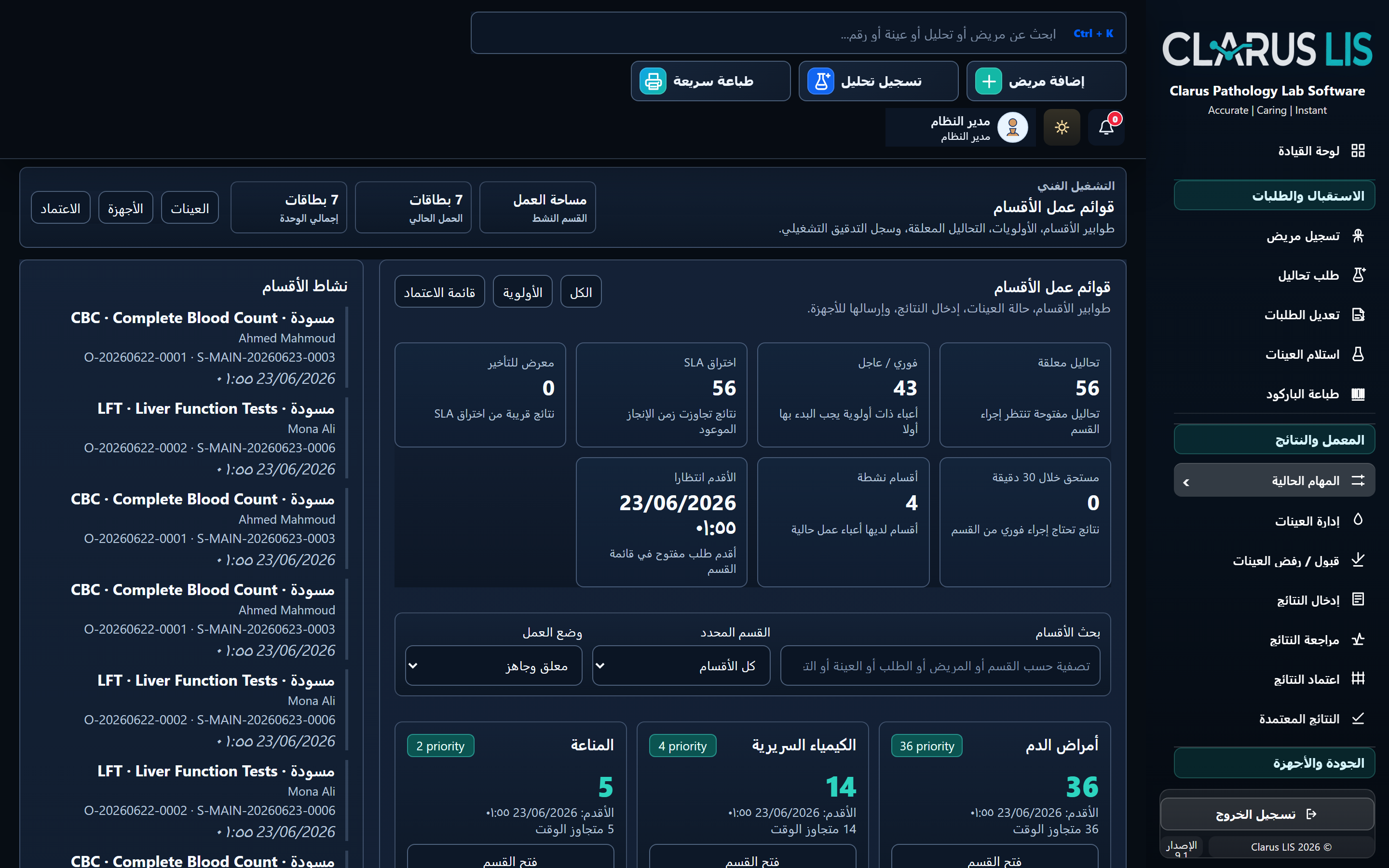The height and width of the screenshot is (868, 1389).
Task: Click the form icon next to إدخال النتائج
Action: coord(1358,599)
